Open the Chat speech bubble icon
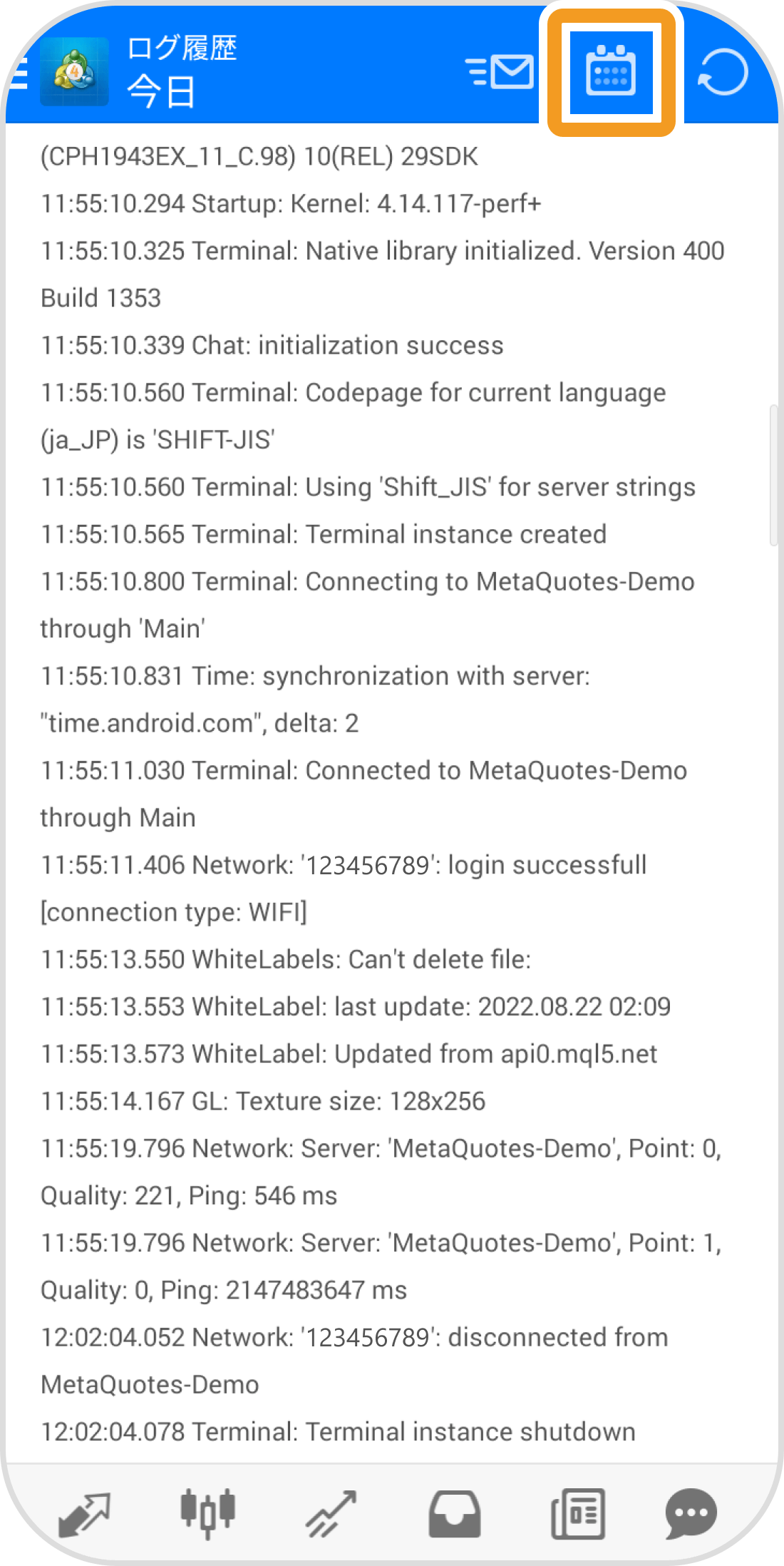The height and width of the screenshot is (1566, 784). pyautogui.click(x=691, y=1513)
